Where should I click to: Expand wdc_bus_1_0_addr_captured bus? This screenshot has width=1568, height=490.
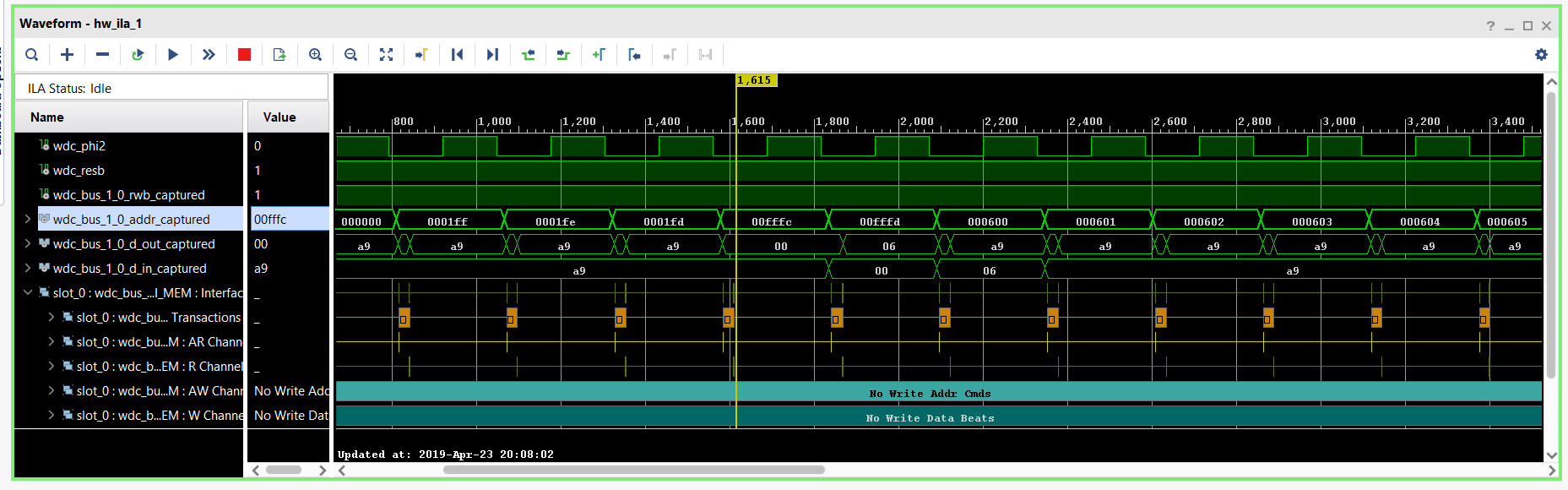click(x=28, y=219)
